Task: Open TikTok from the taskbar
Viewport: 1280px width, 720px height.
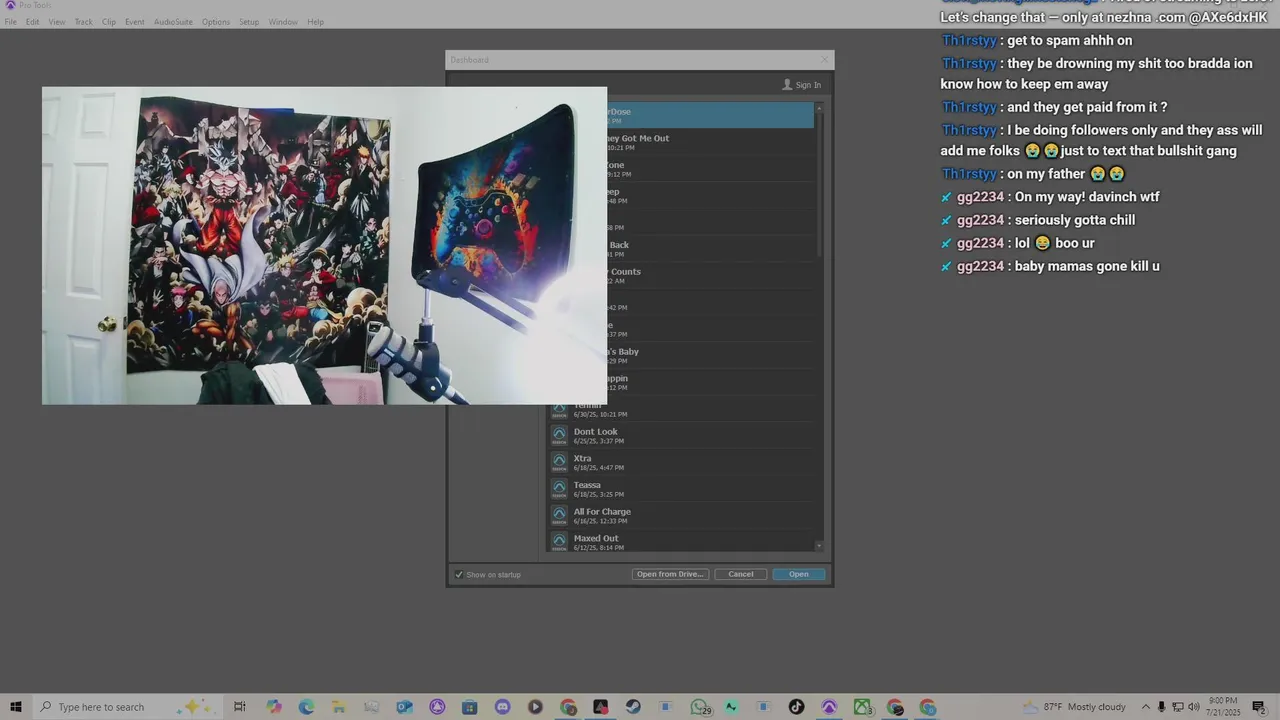Action: click(796, 707)
